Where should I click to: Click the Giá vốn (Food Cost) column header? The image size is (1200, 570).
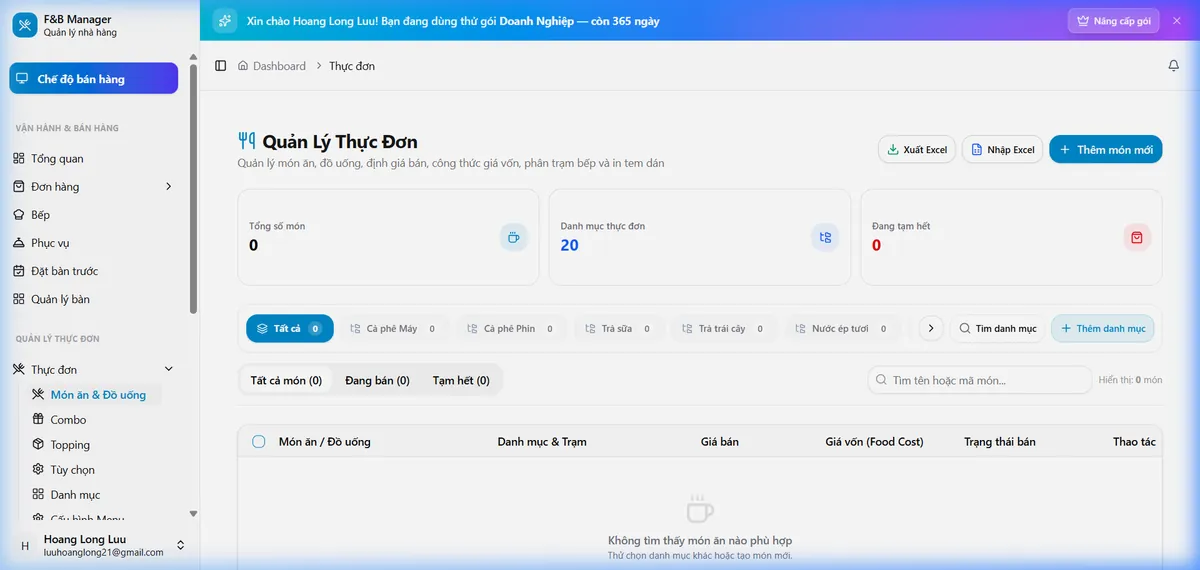[x=874, y=441]
